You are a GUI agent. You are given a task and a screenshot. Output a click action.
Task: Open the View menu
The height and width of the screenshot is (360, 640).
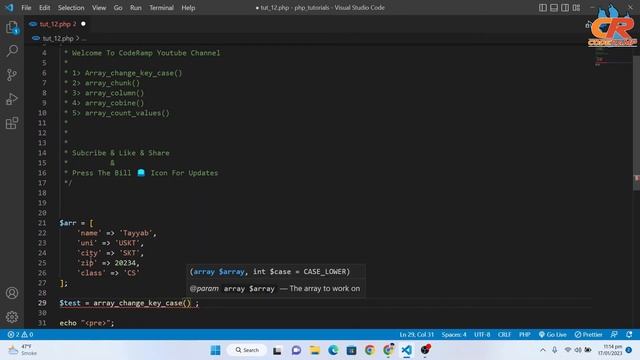(99, 7)
